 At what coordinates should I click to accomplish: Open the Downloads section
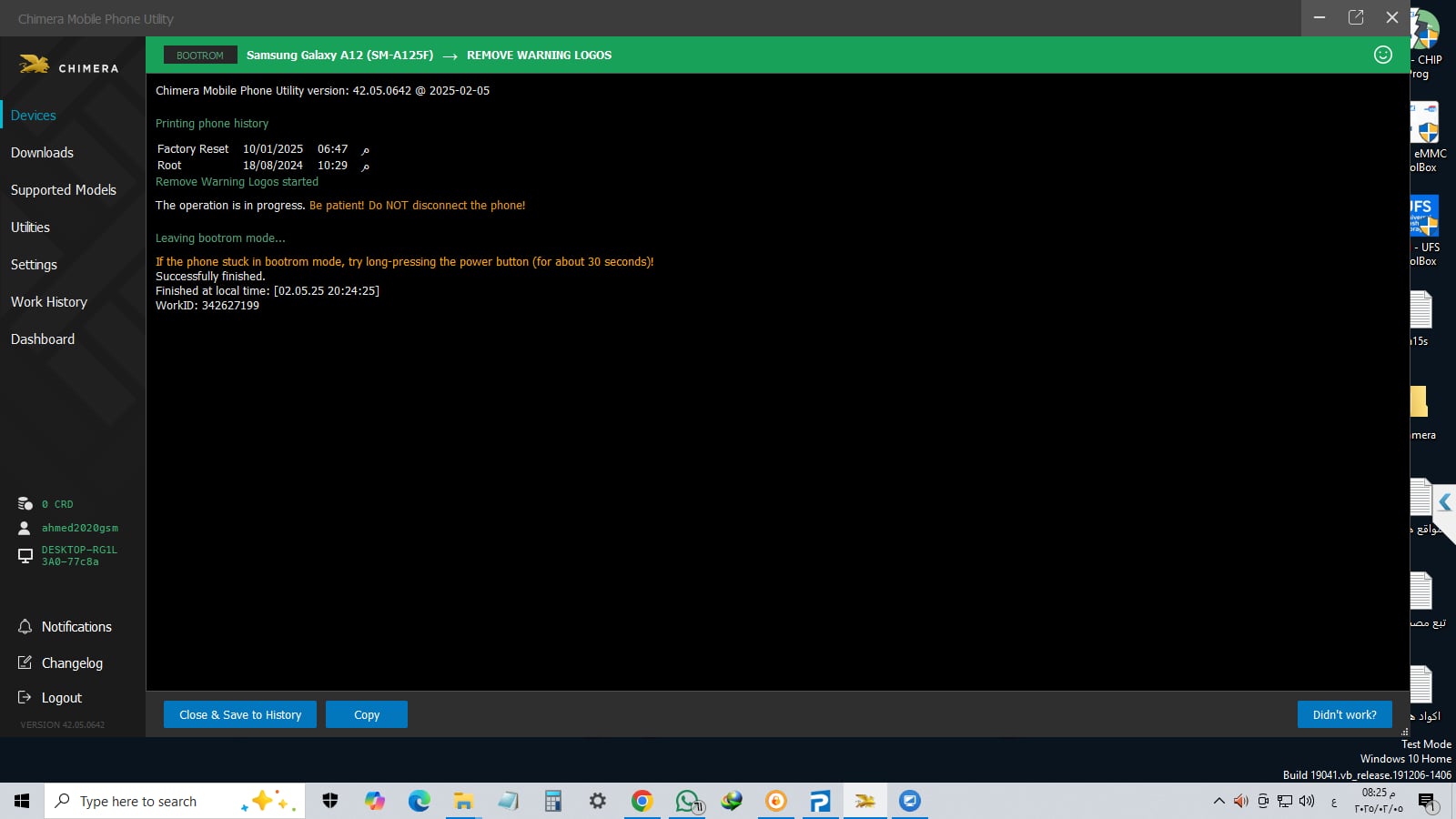(x=42, y=153)
